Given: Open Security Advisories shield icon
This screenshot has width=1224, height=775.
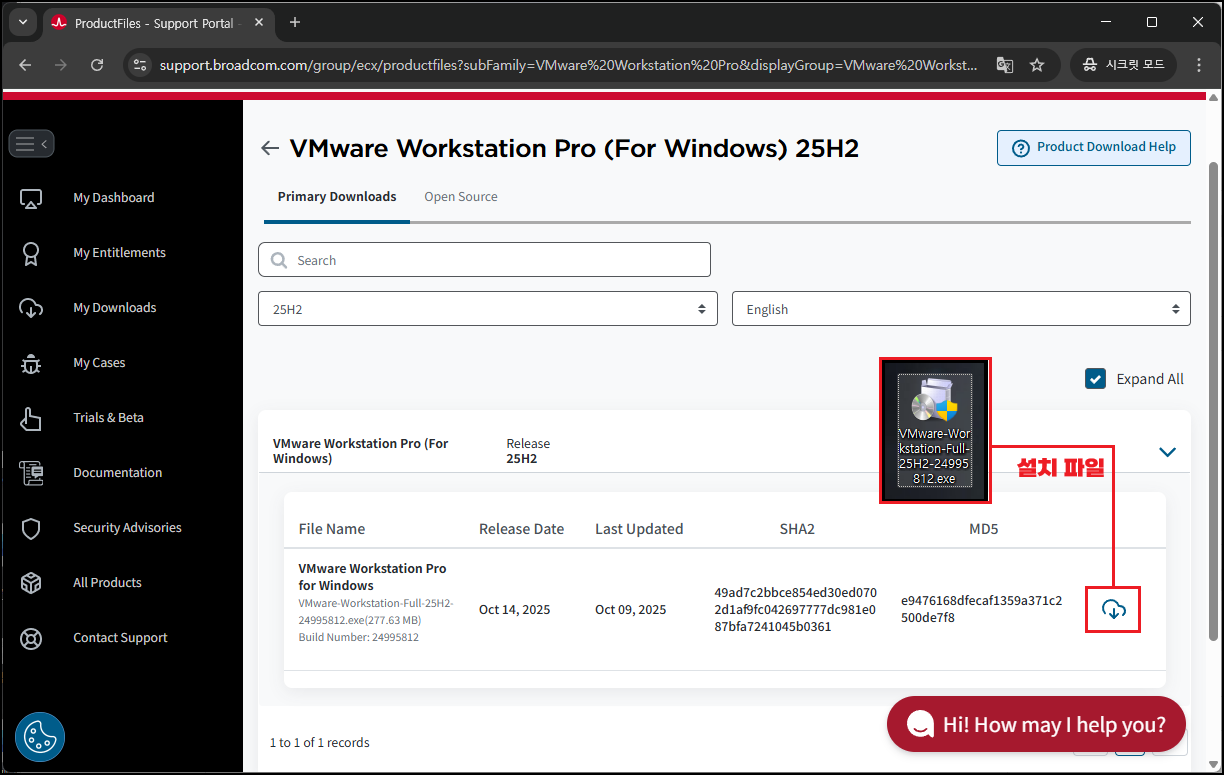Looking at the screenshot, I should (31, 528).
